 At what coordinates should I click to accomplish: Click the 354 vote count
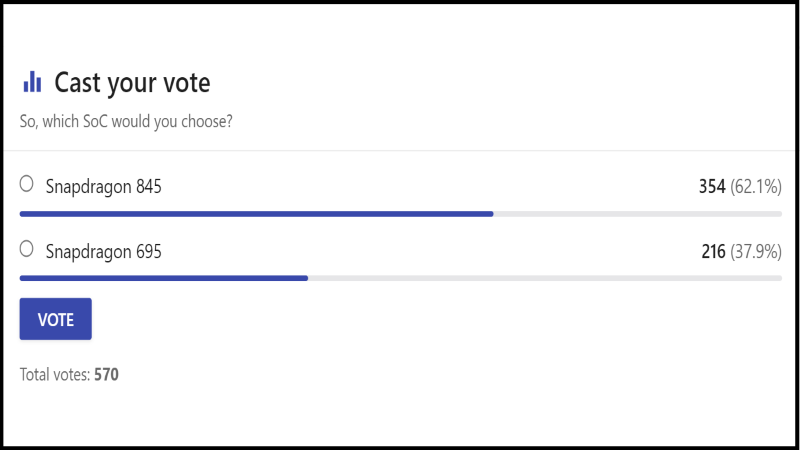711,186
